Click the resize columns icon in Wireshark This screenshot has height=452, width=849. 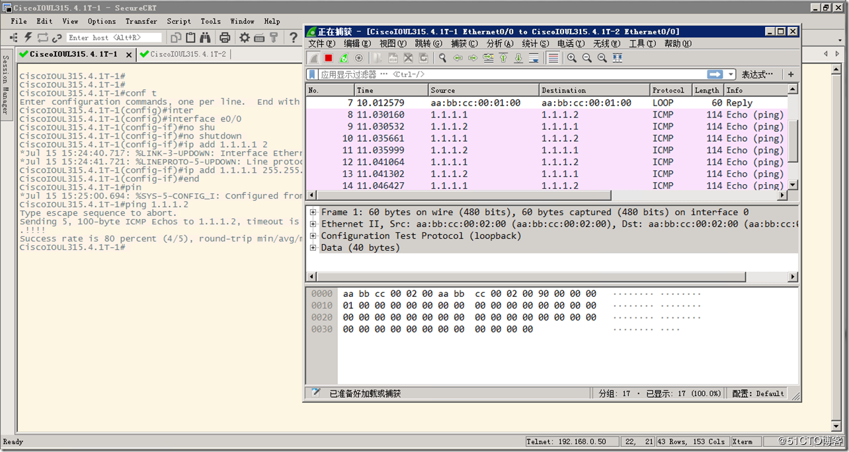(617, 58)
